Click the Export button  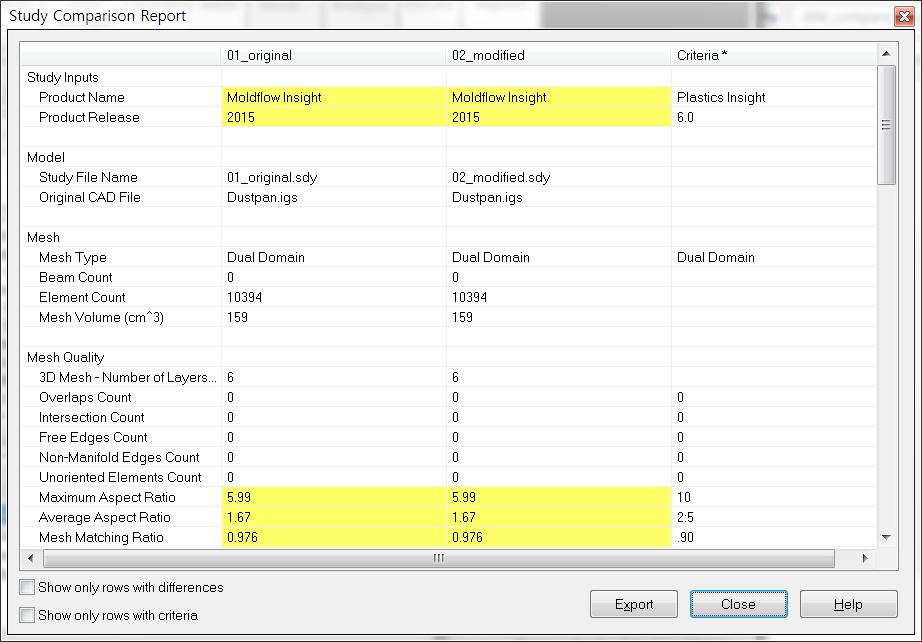[634, 604]
